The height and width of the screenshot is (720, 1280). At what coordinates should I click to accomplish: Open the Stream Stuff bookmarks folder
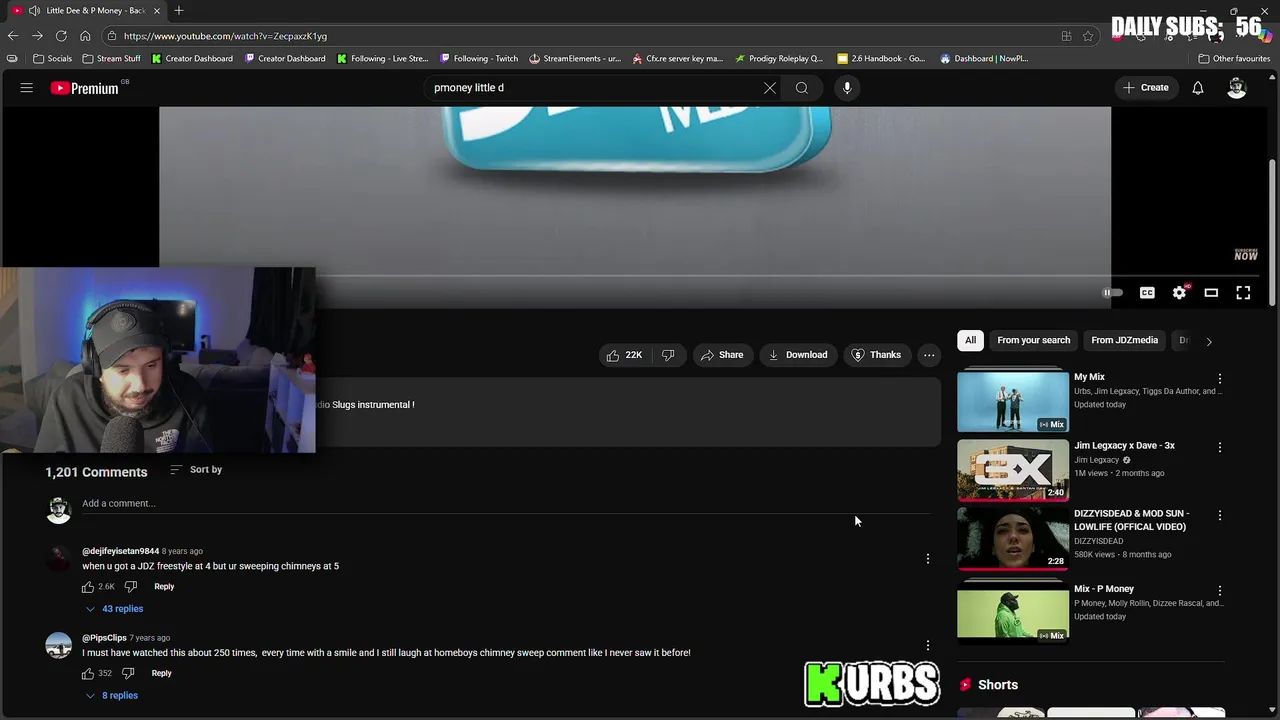(x=111, y=58)
